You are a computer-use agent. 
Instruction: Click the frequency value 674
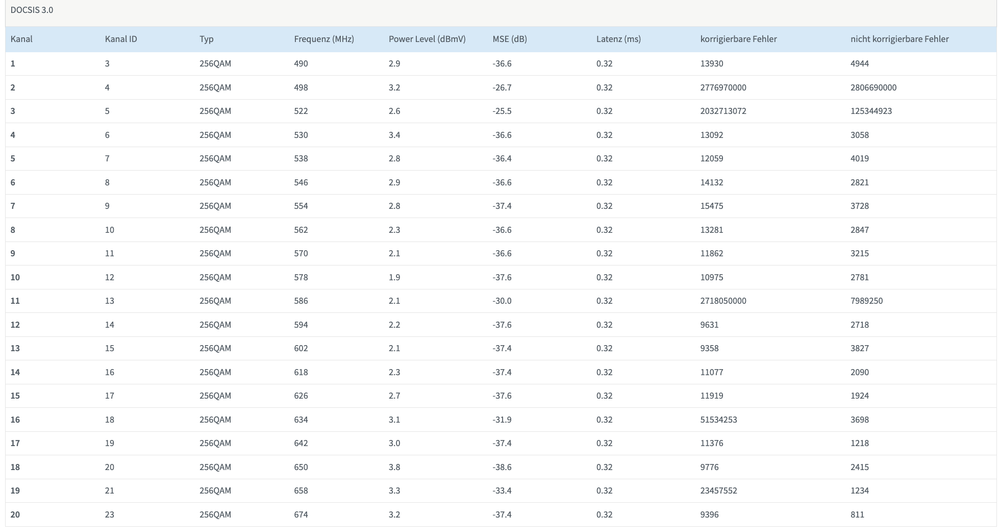pyautogui.click(x=301, y=515)
